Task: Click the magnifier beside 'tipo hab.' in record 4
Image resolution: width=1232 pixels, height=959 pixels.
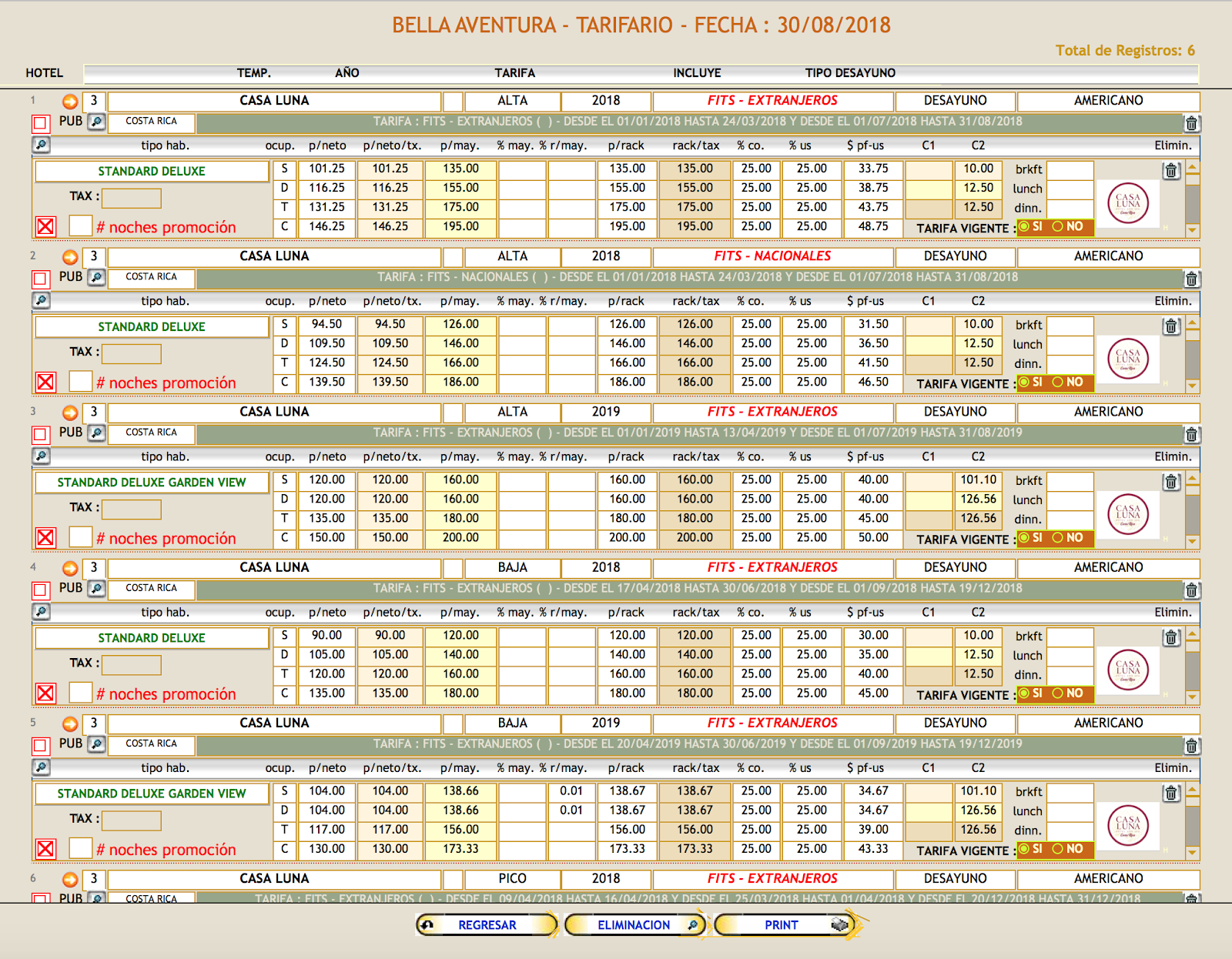Action: (x=42, y=611)
